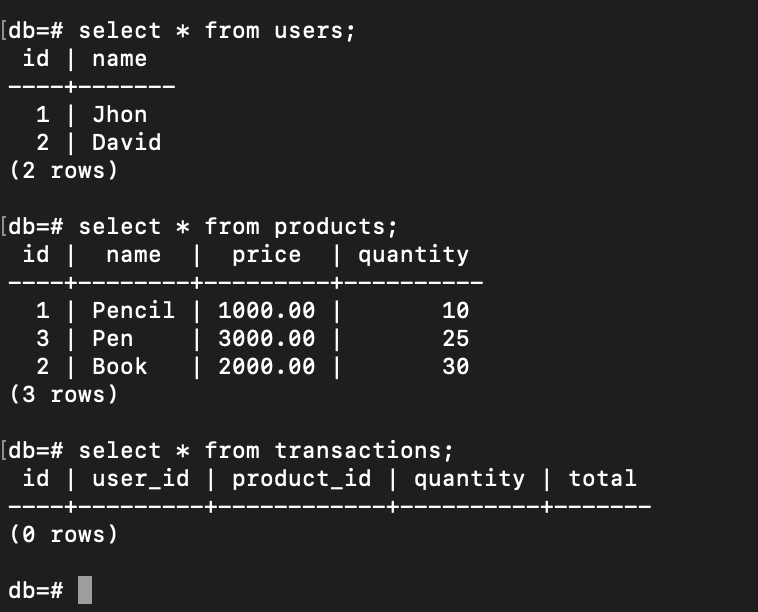The image size is (758, 612).
Task: Click the 'select * from transactions;' command
Action: [x=265, y=451]
